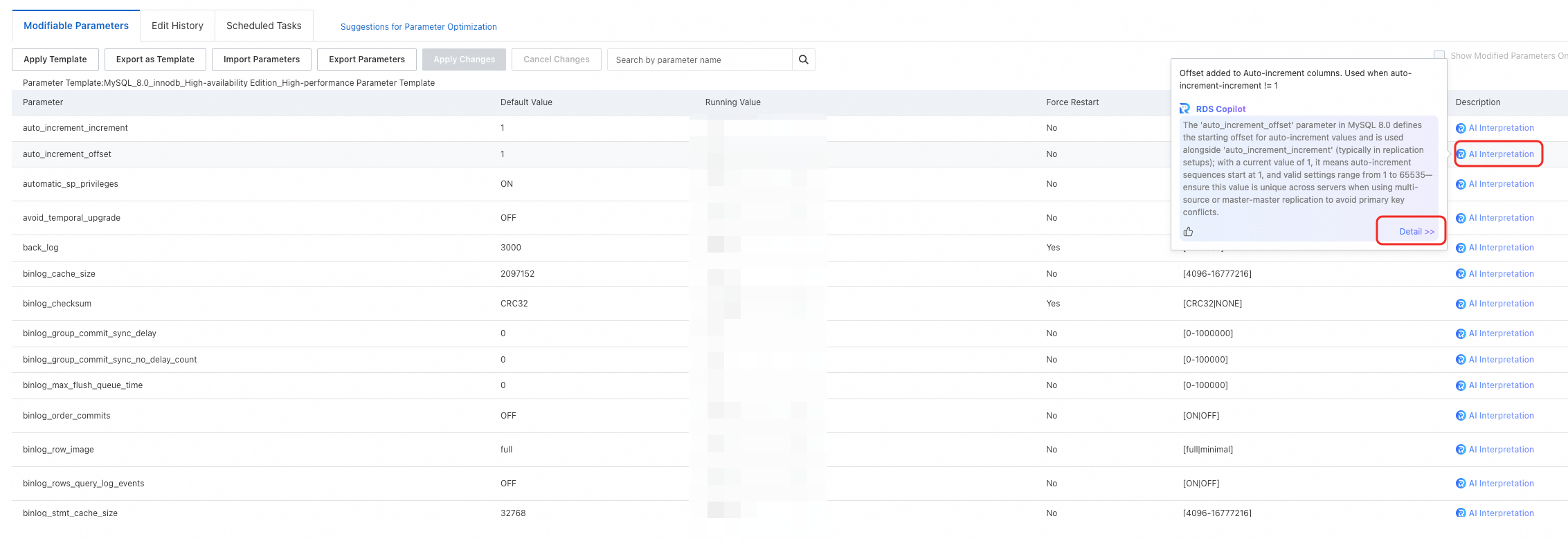The width and height of the screenshot is (1568, 541).
Task: Open AI Interpretation for binlog_order_commits
Action: [x=1501, y=416]
